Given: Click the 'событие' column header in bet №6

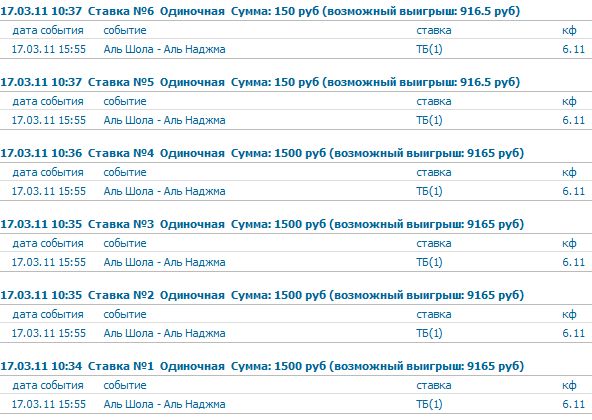Looking at the screenshot, I should point(125,30).
